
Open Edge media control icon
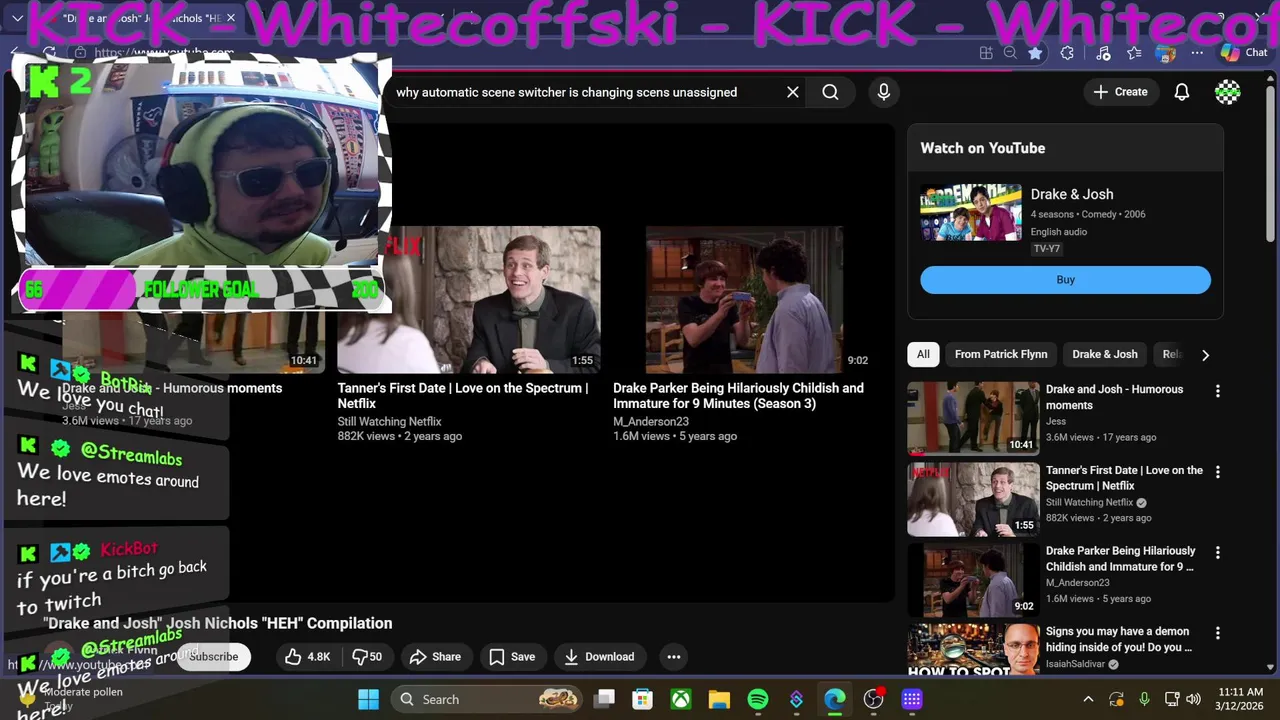(1102, 53)
